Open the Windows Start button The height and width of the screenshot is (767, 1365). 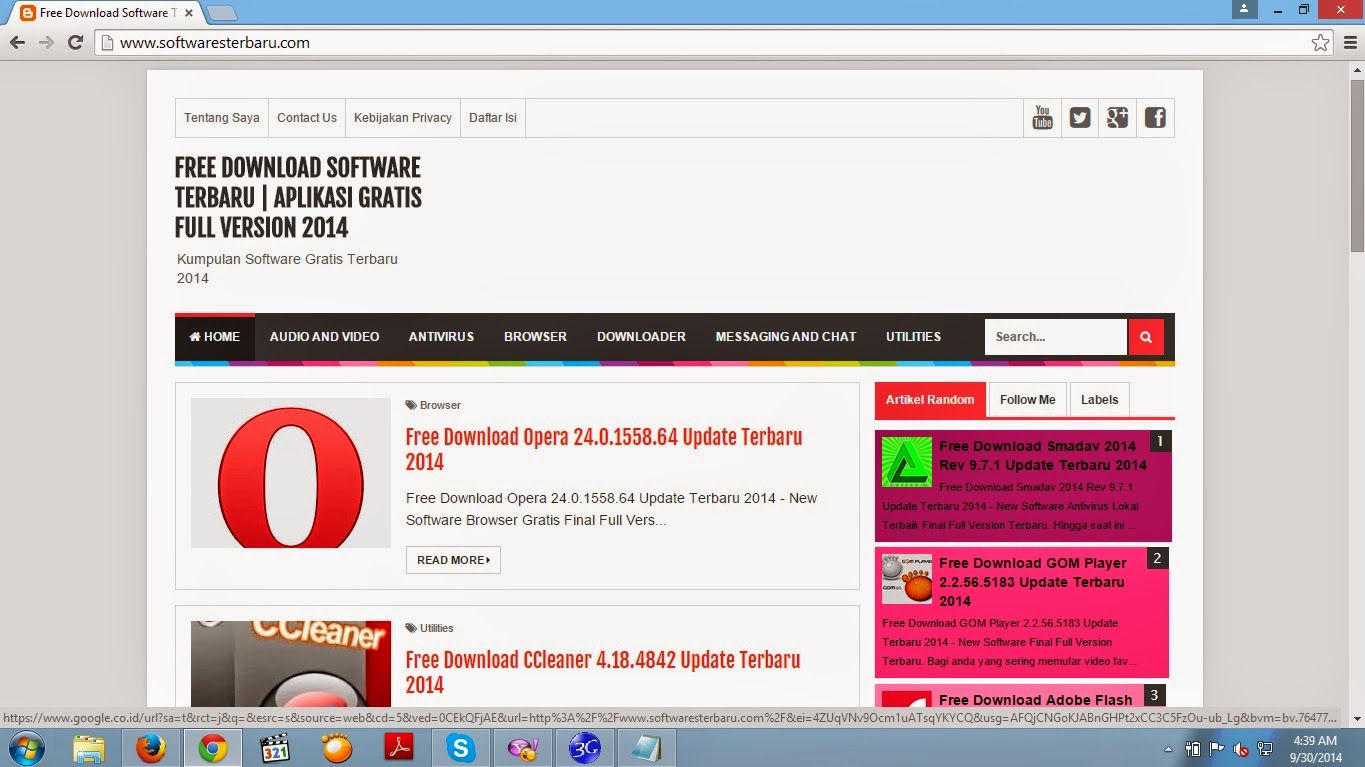click(25, 748)
